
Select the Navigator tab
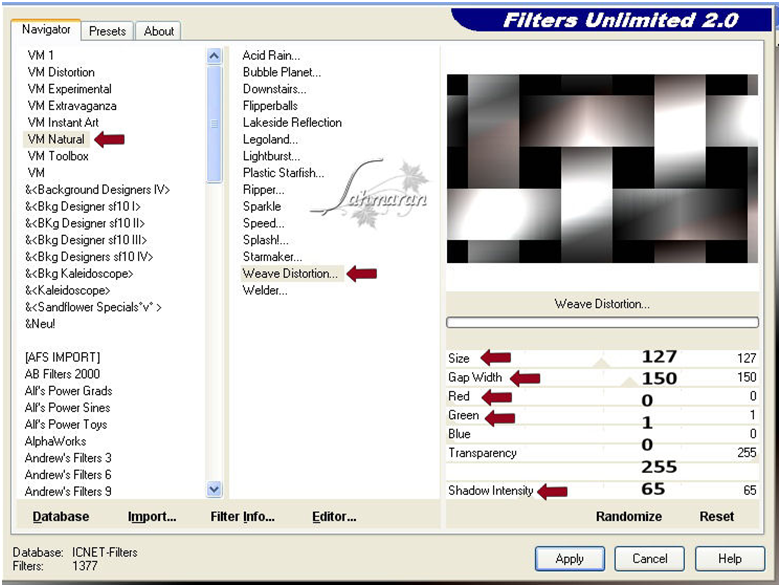point(46,29)
